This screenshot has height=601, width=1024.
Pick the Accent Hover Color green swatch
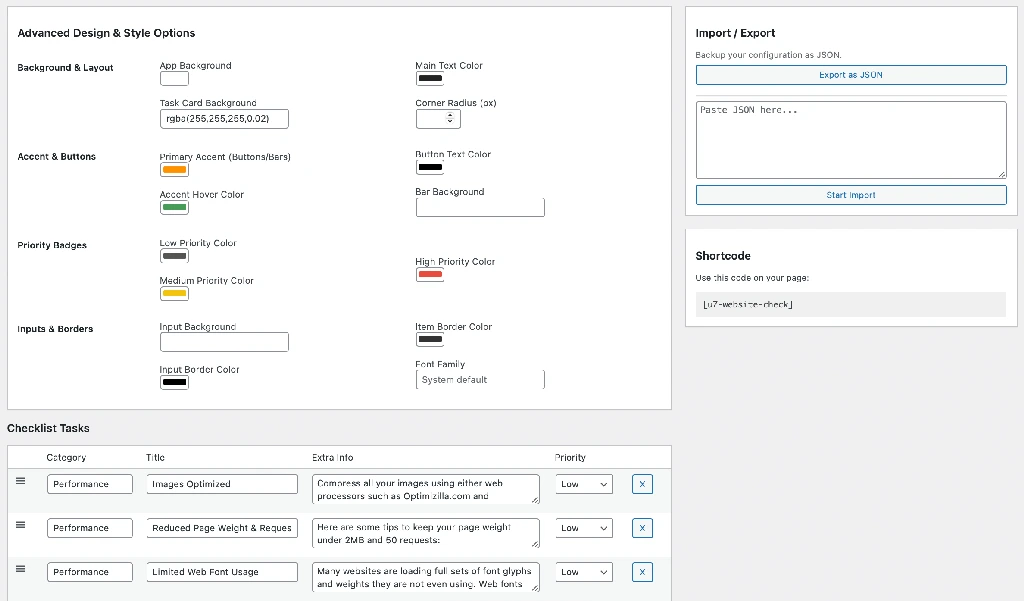(174, 207)
